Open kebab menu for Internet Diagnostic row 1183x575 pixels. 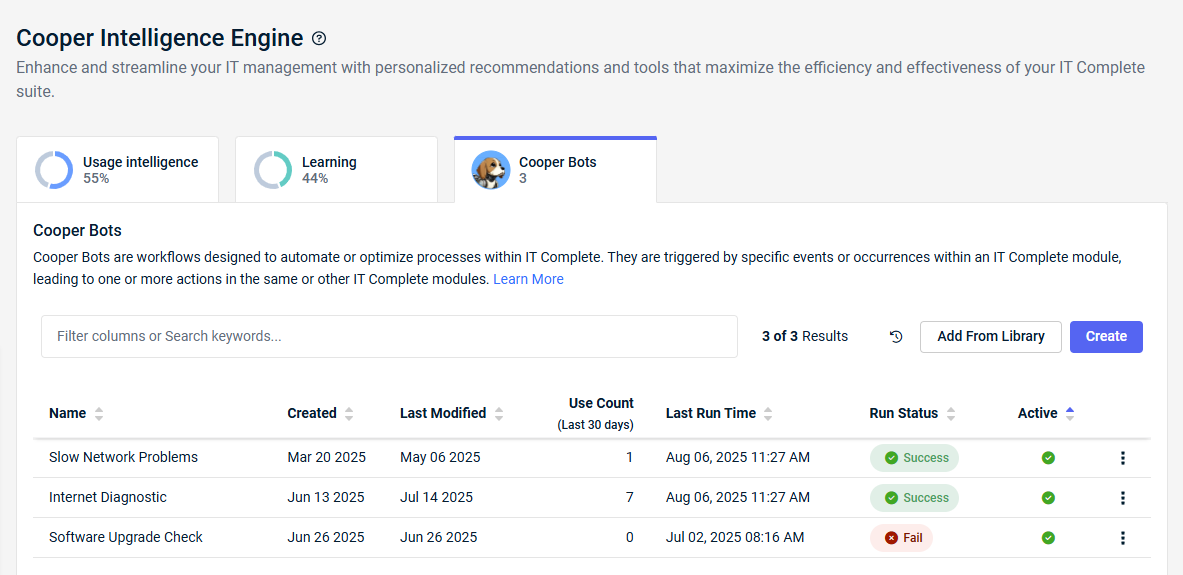[1123, 498]
